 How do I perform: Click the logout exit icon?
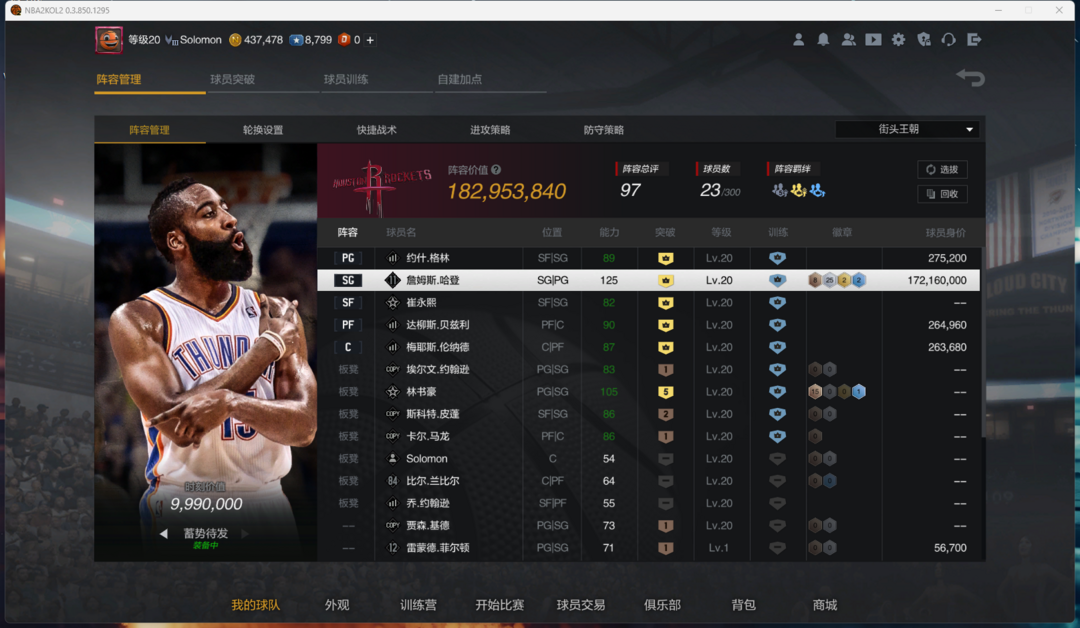(974, 40)
